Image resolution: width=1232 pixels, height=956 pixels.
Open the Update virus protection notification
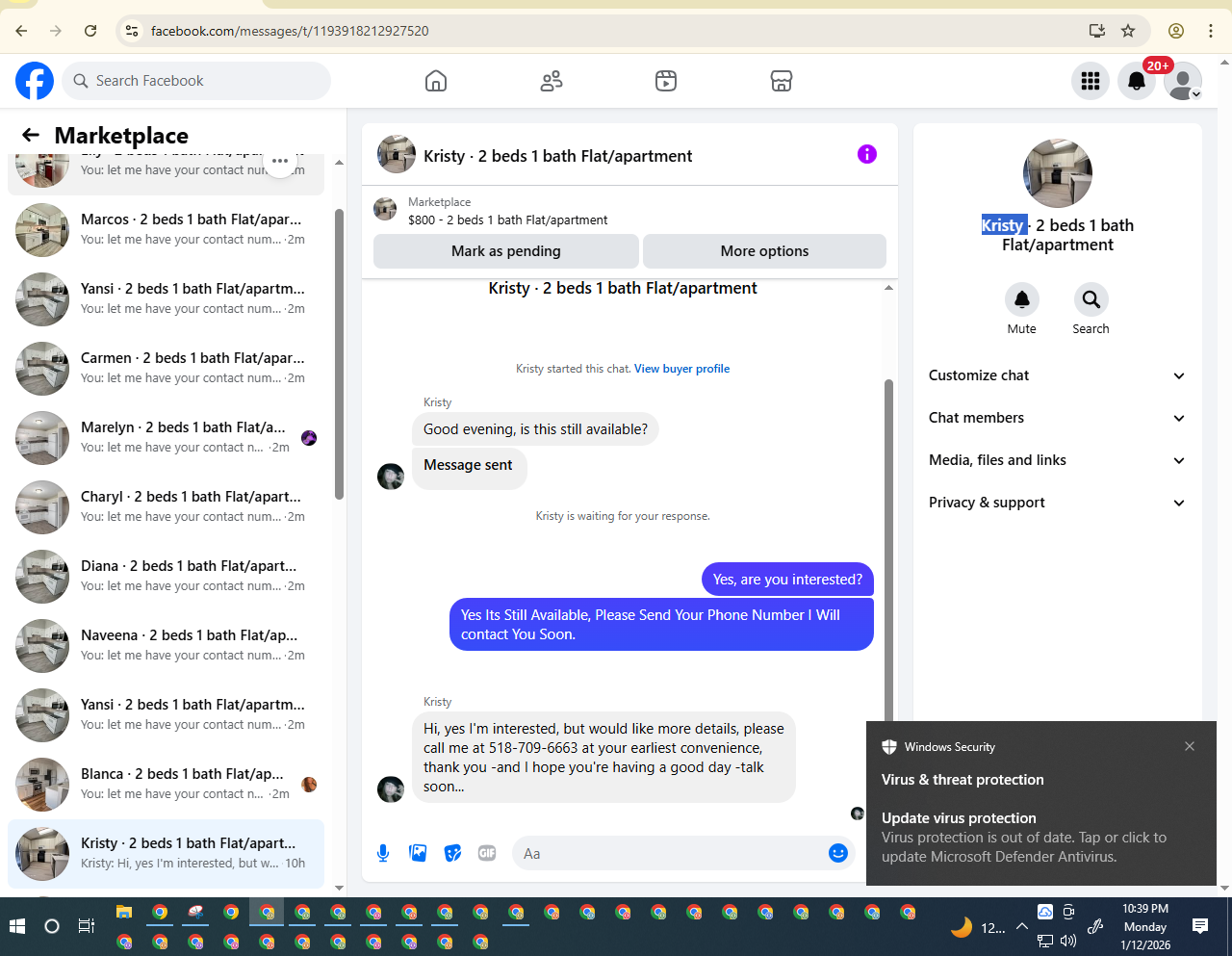click(x=1041, y=803)
